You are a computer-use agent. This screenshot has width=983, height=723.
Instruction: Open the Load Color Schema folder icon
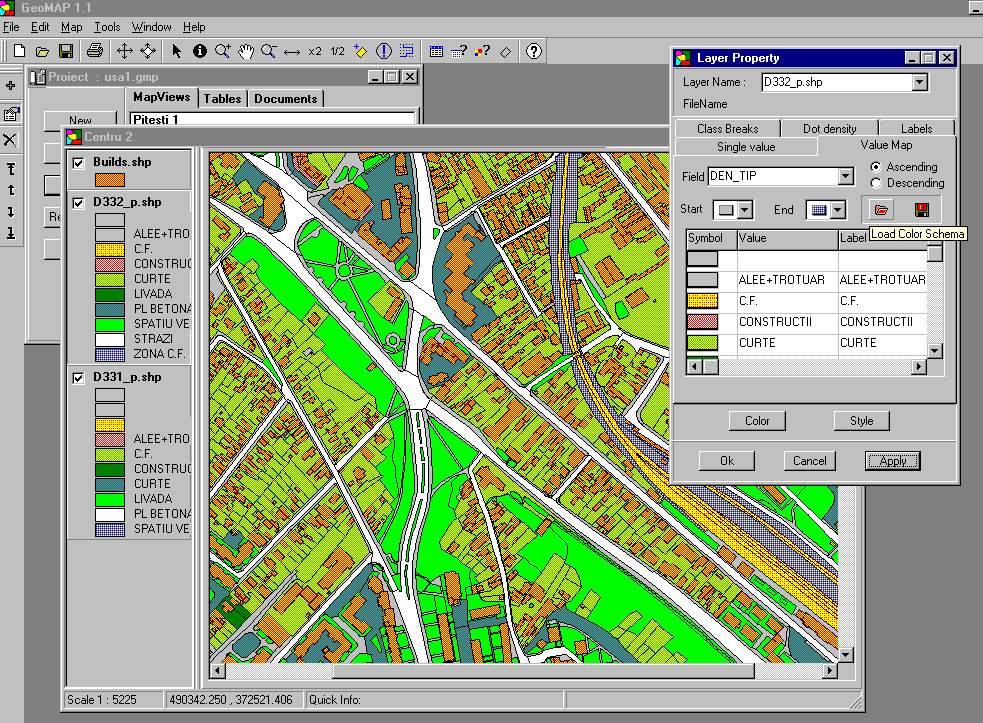881,210
